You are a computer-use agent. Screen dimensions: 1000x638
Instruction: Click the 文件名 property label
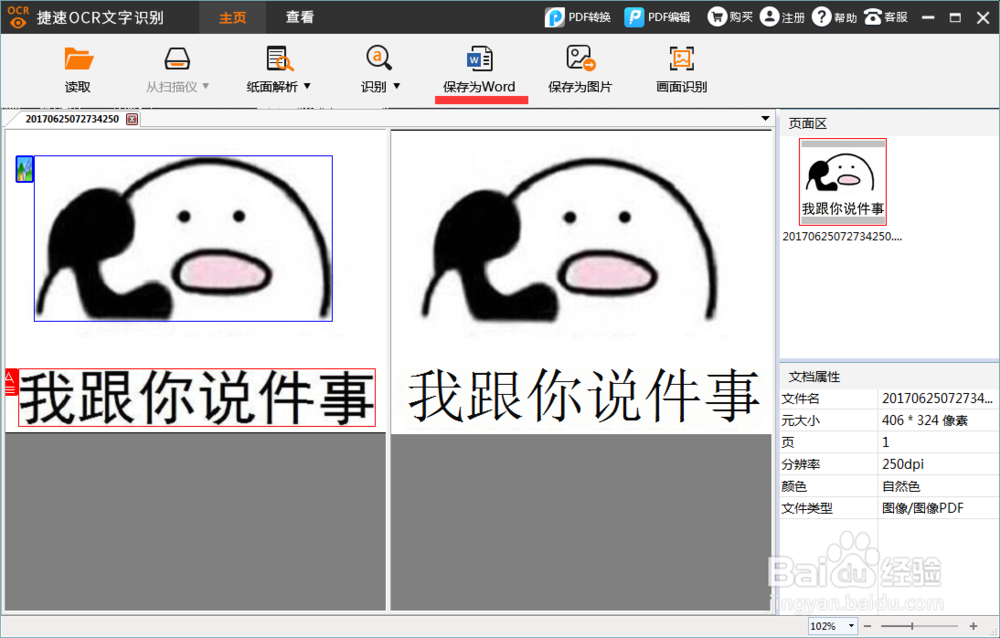[x=800, y=399]
